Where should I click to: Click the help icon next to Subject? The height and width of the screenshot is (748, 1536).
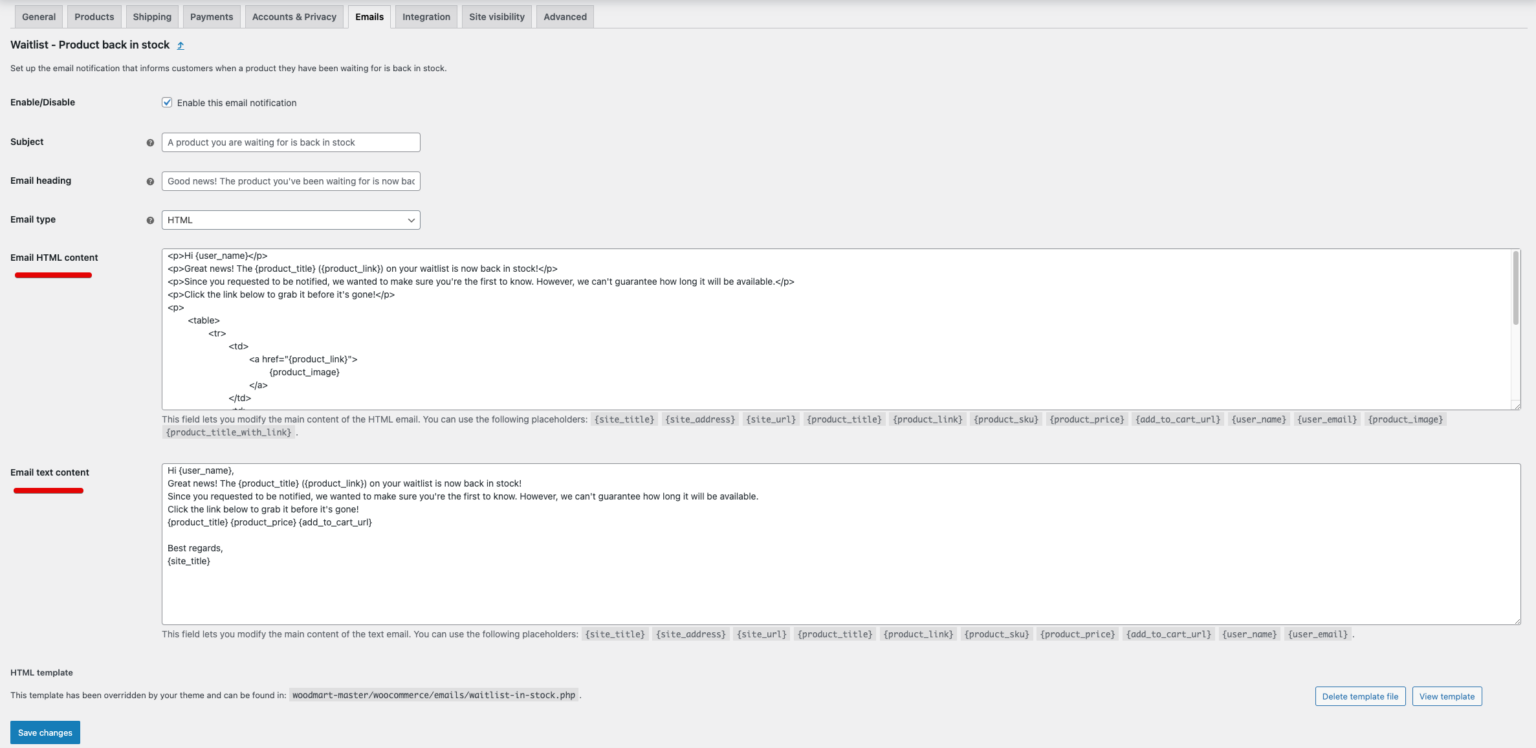coord(150,143)
